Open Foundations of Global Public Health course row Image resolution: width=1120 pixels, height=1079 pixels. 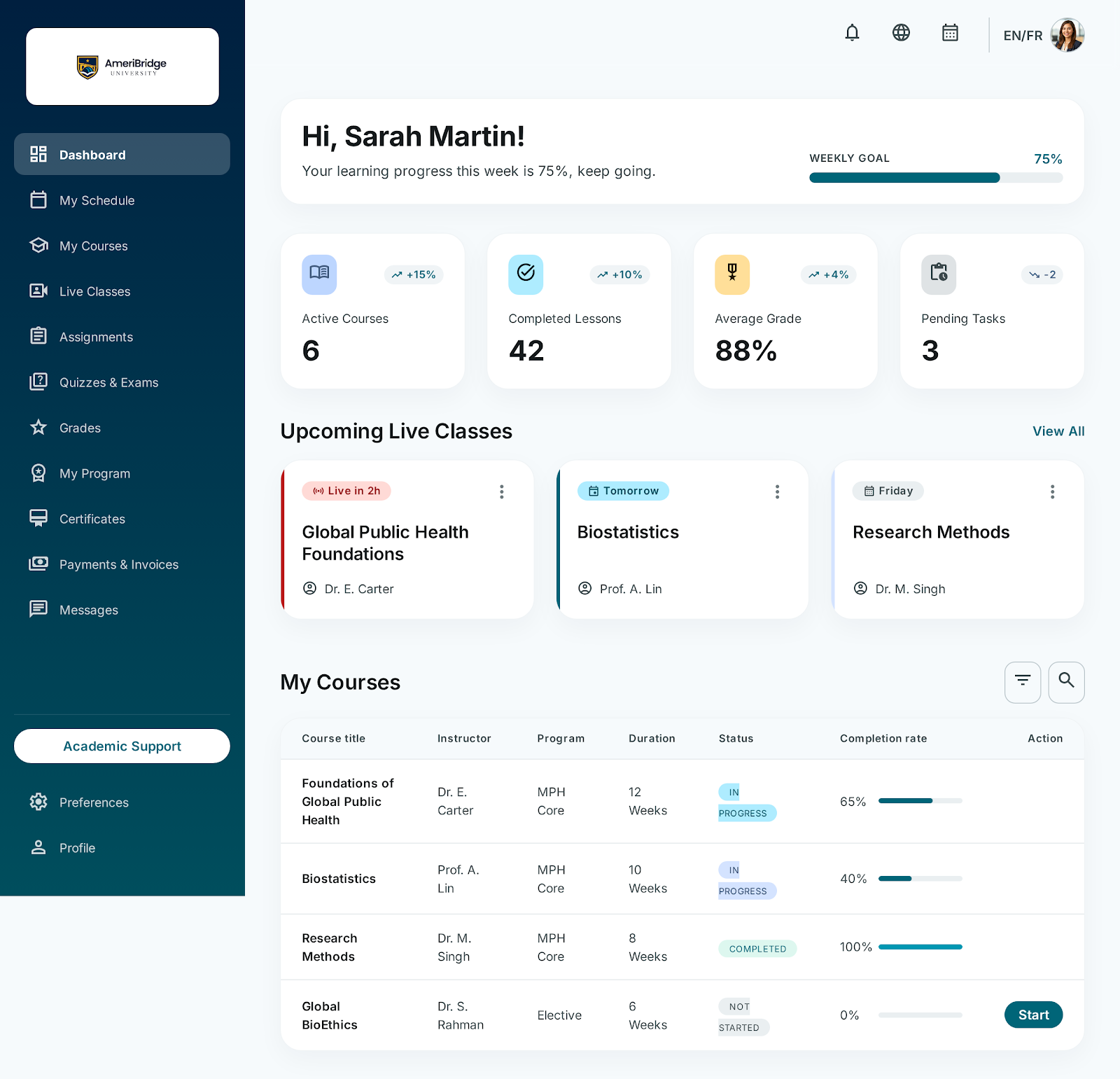pos(682,801)
